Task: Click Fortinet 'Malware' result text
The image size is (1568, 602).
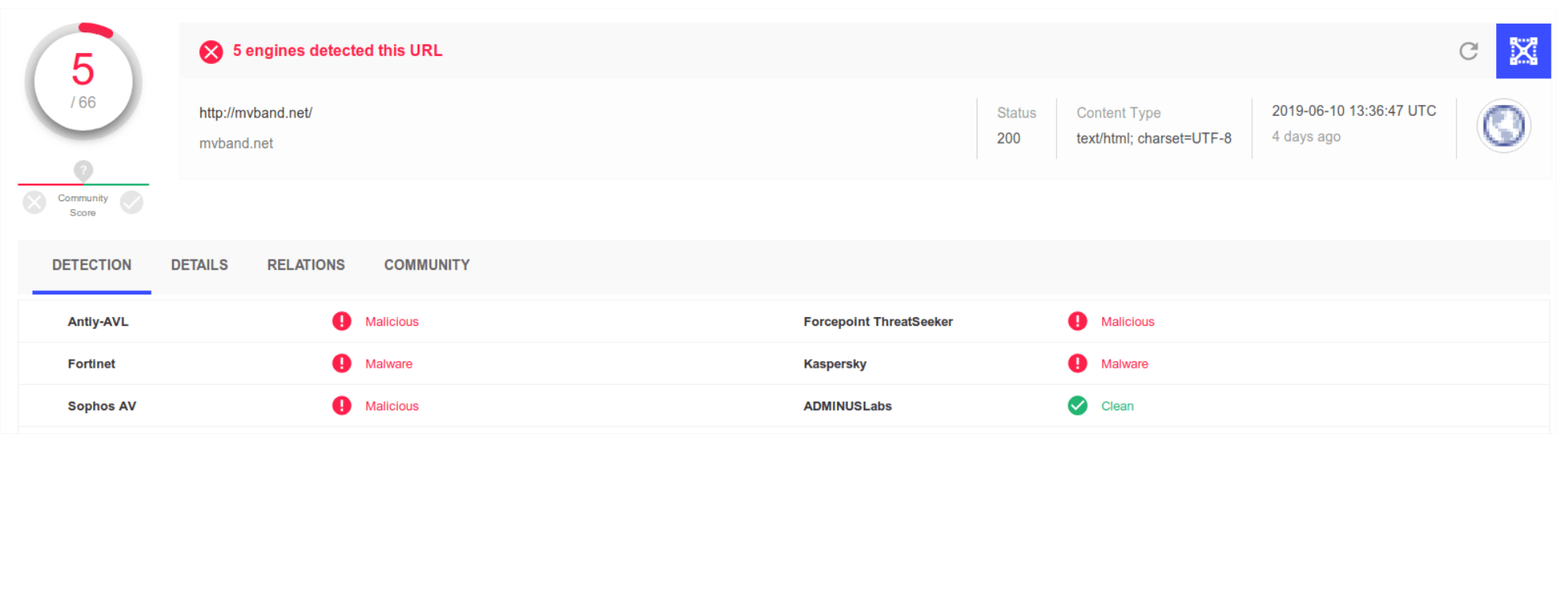Action: click(388, 364)
